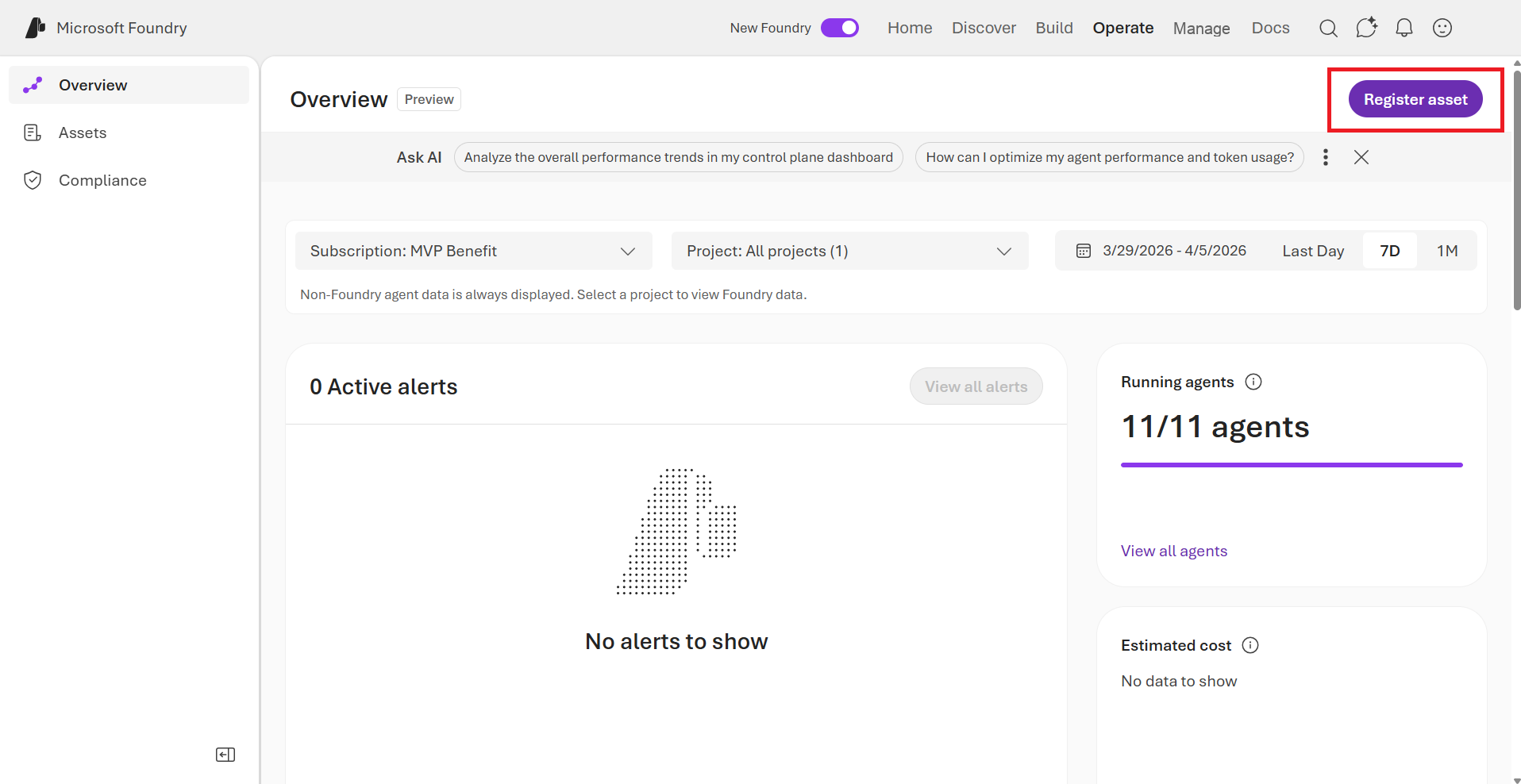Viewport: 1521px width, 784px height.
Task: Click the Compliance shield icon
Action: point(33,180)
